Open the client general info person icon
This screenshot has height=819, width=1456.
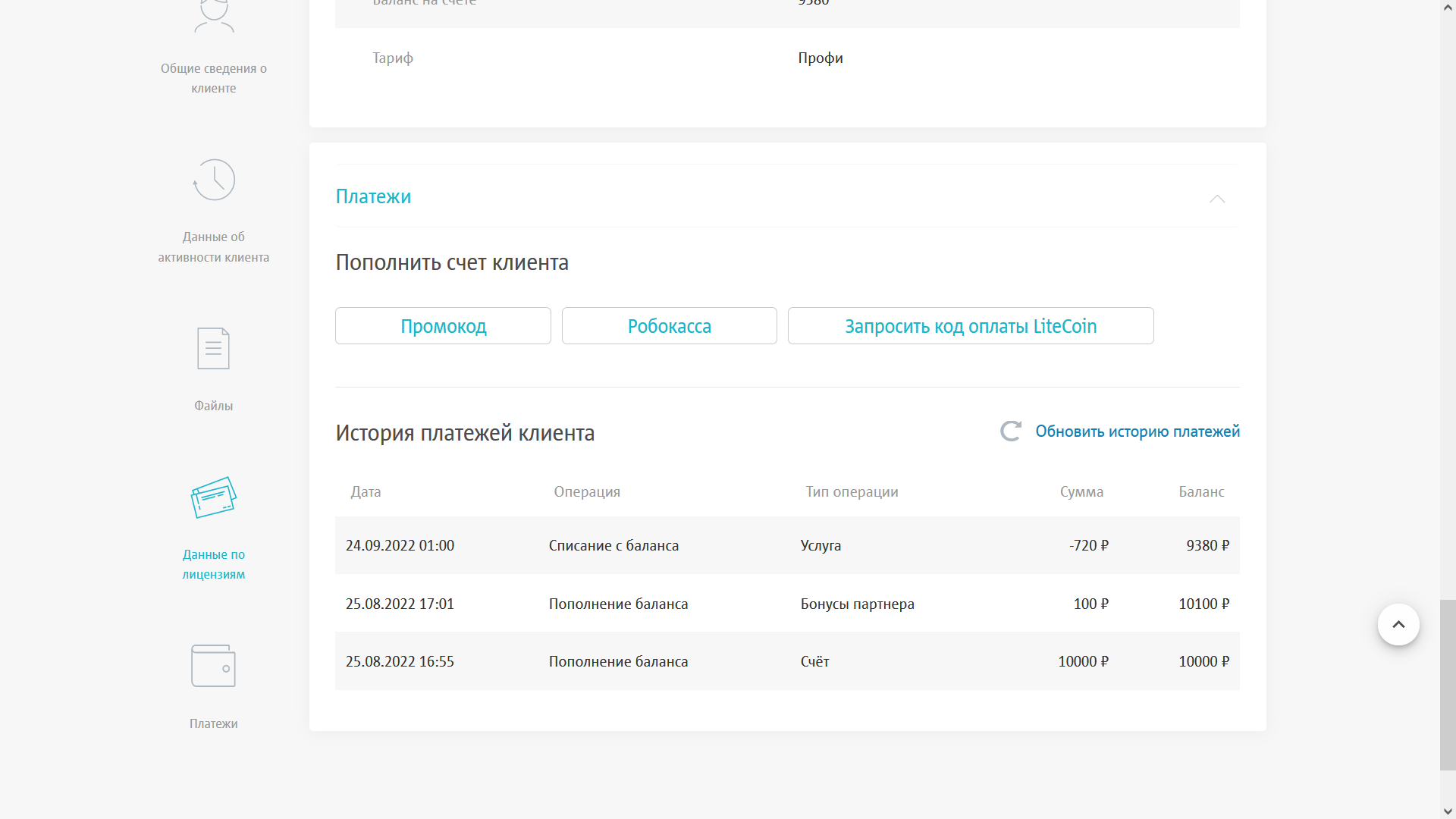214,15
